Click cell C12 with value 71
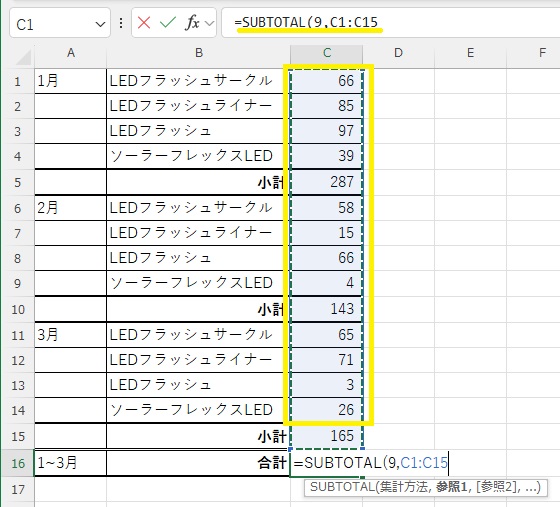Viewport: 560px width, 507px height. pos(326,360)
